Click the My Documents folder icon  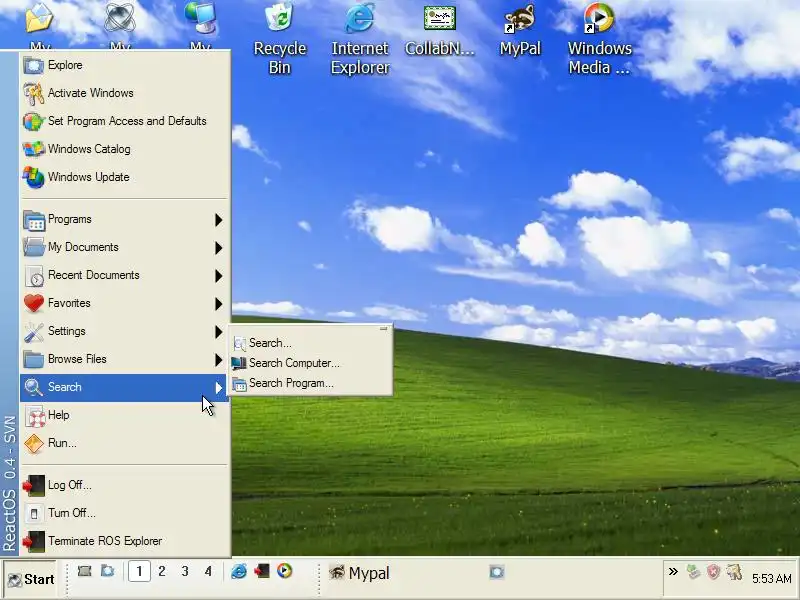pyautogui.click(x=34, y=247)
